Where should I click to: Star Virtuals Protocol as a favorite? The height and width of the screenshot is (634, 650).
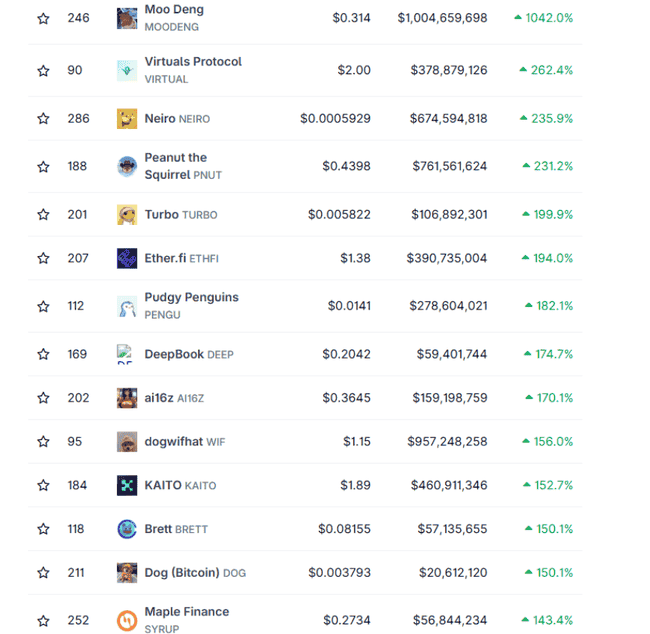click(43, 70)
